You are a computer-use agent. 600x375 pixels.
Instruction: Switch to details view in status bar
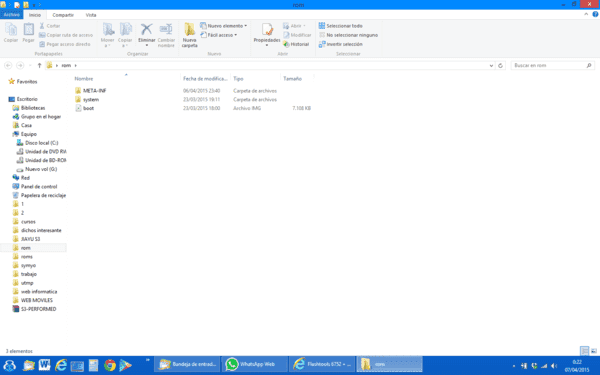584,351
